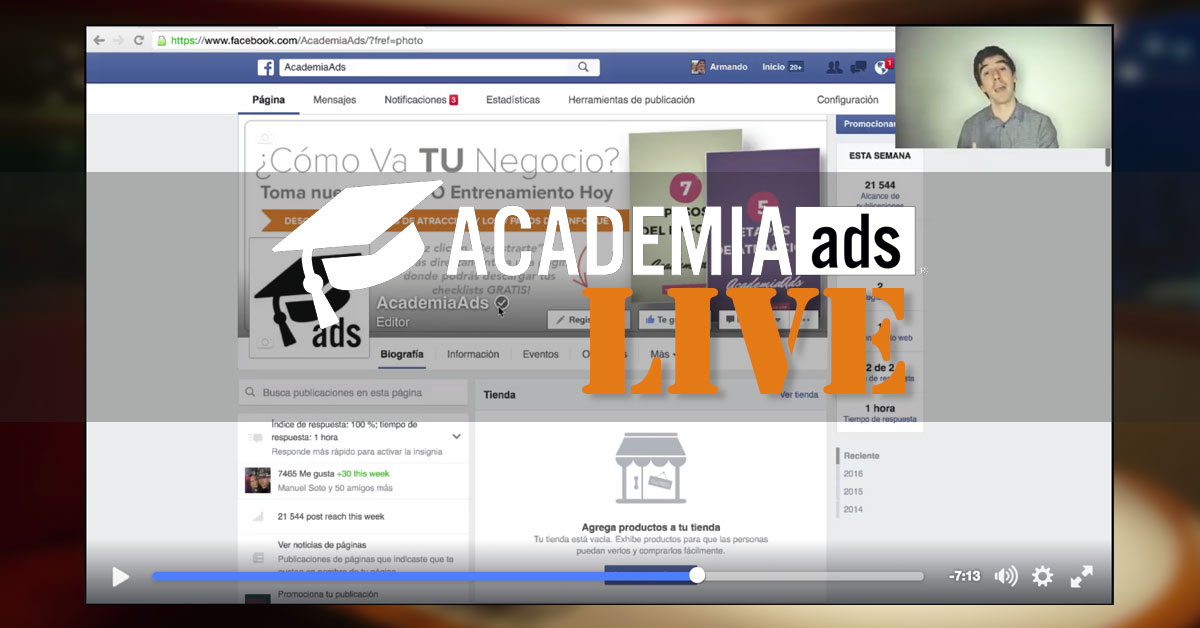Reload the page with the refresh icon
This screenshot has width=1200, height=628.
[139, 40]
